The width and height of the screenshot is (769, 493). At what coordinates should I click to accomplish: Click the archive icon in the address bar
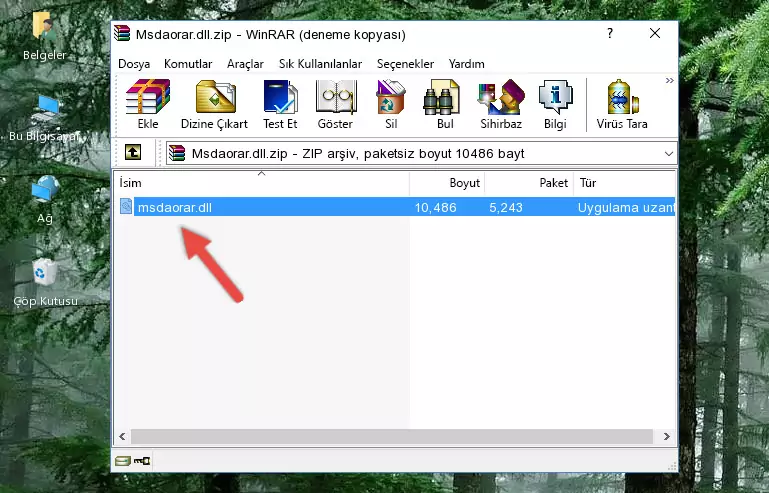point(177,153)
